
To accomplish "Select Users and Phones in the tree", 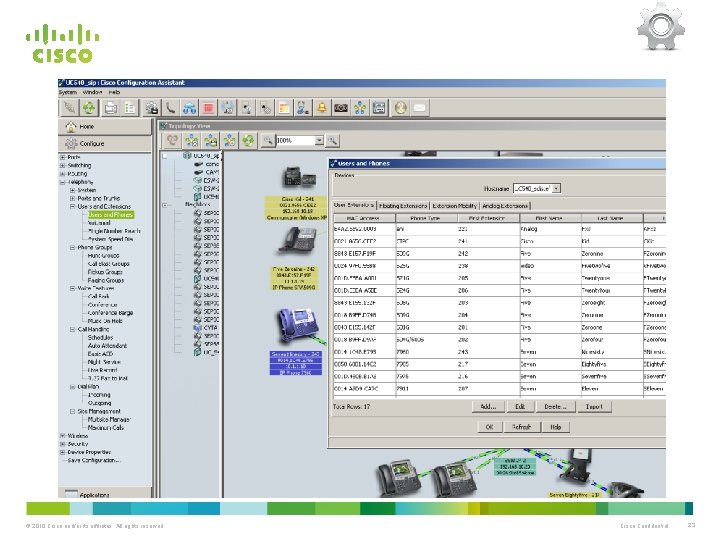I will [110, 214].
